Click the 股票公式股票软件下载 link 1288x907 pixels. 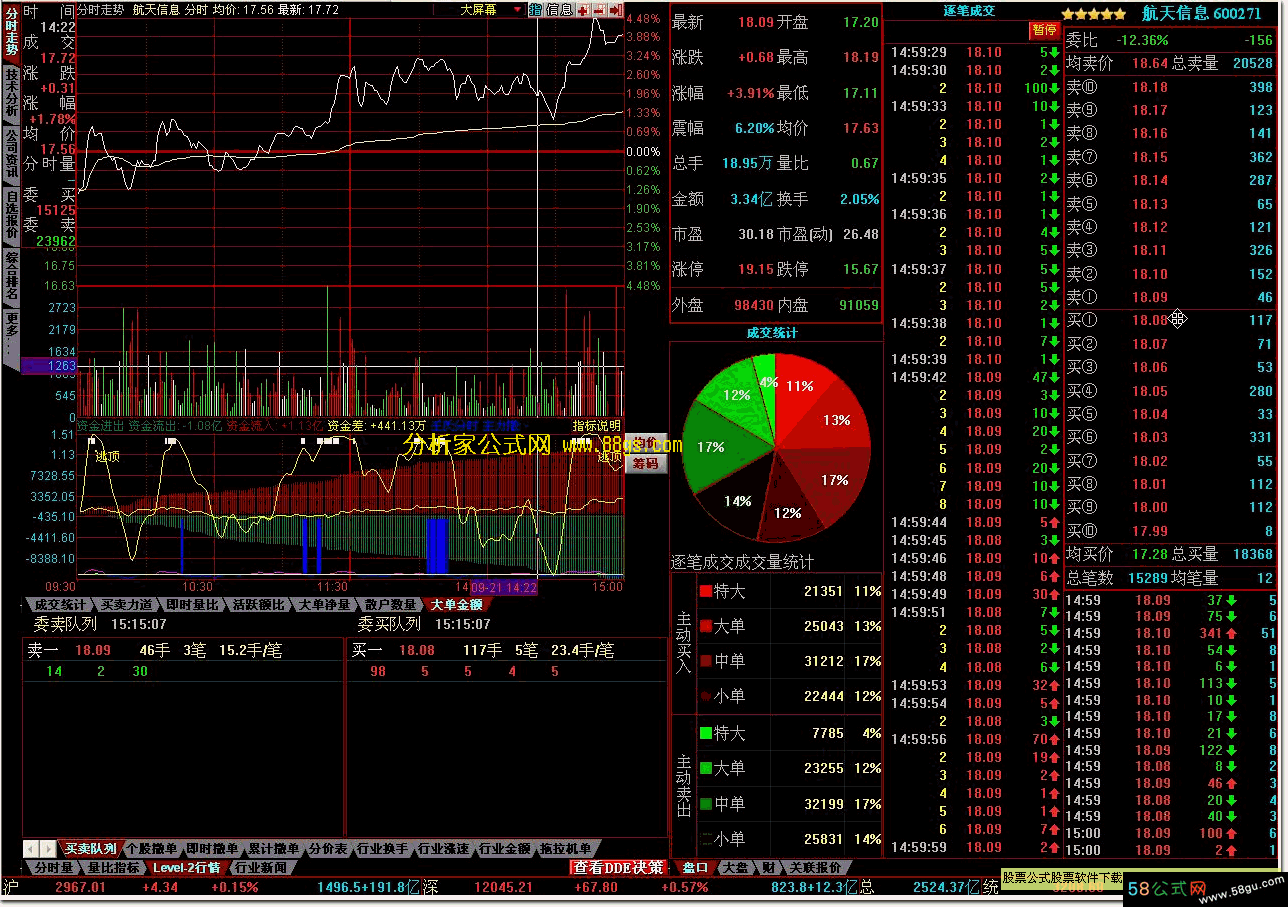pyautogui.click(x=1063, y=877)
